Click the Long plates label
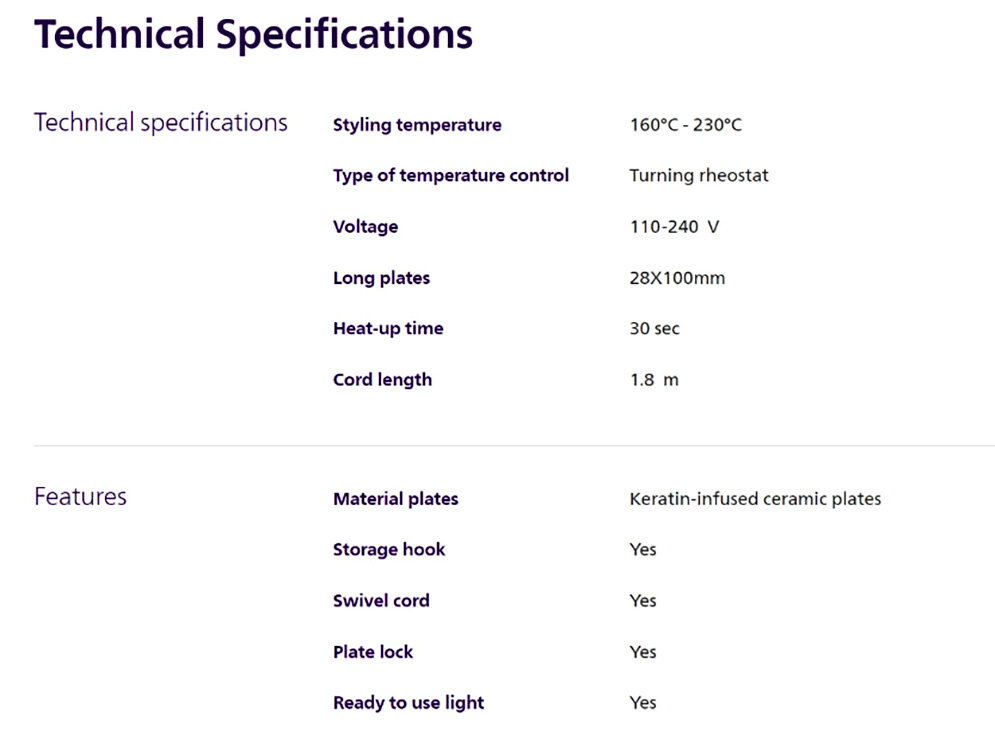This screenshot has height=739, width=995. [381, 278]
